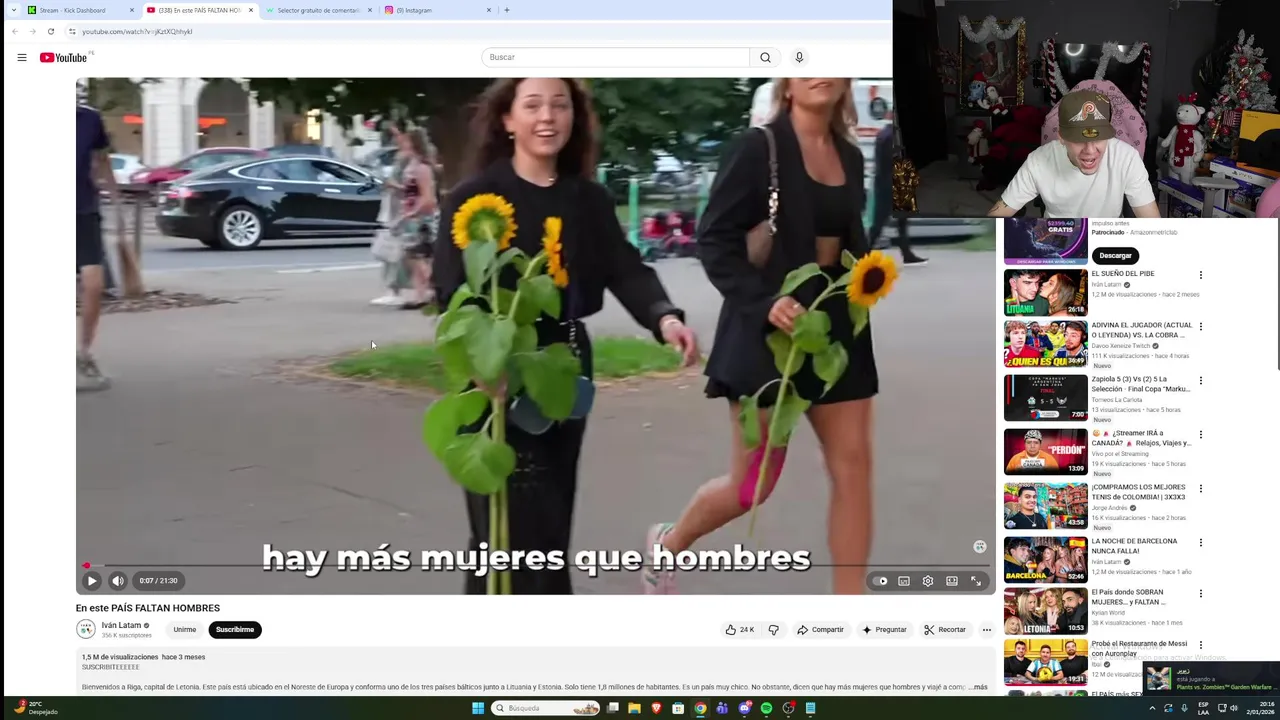The width and height of the screenshot is (1280, 720).
Task: Open Spotify from the taskbar
Action: point(766,709)
